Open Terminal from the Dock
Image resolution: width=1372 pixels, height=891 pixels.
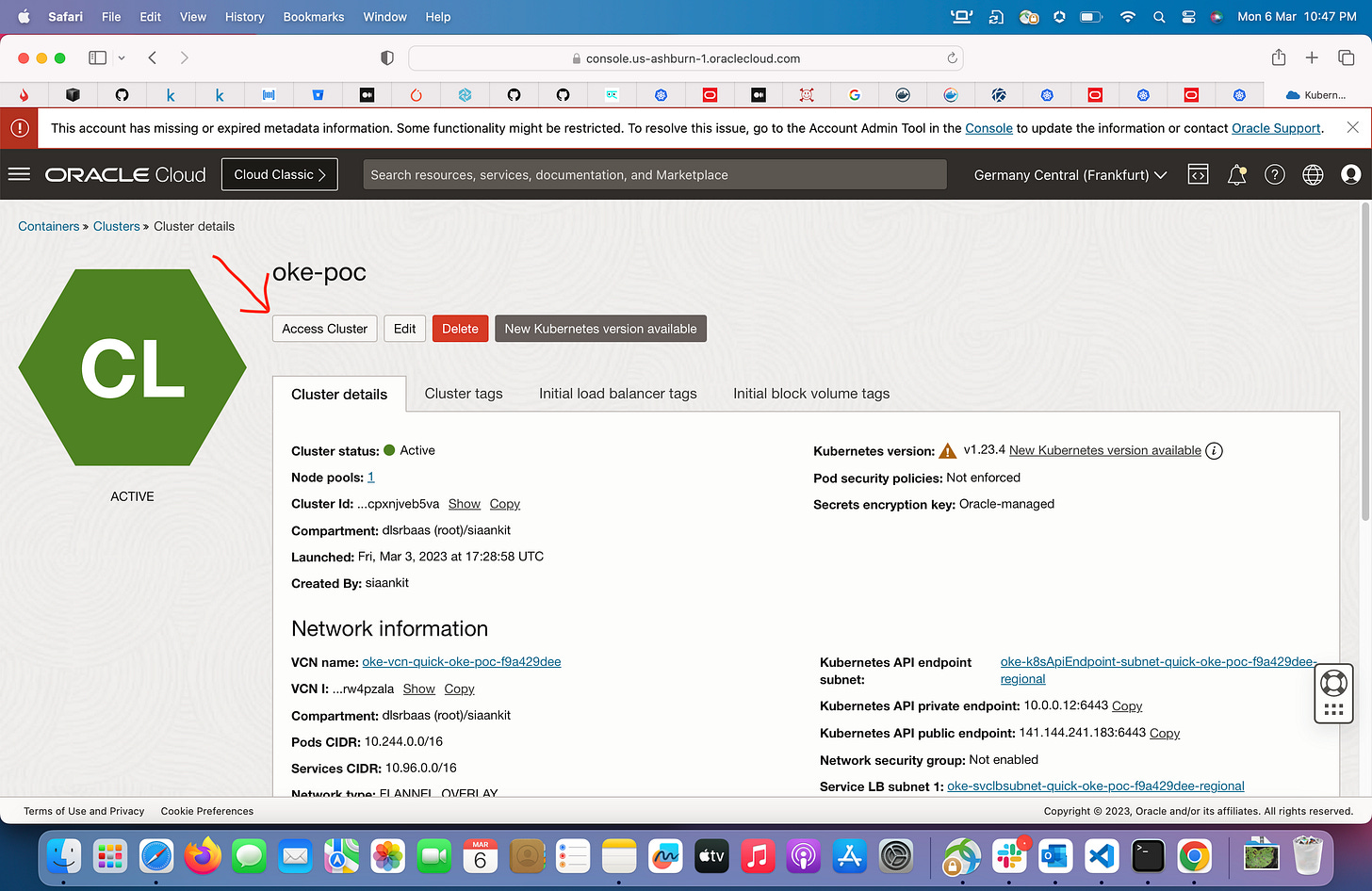point(1148,856)
